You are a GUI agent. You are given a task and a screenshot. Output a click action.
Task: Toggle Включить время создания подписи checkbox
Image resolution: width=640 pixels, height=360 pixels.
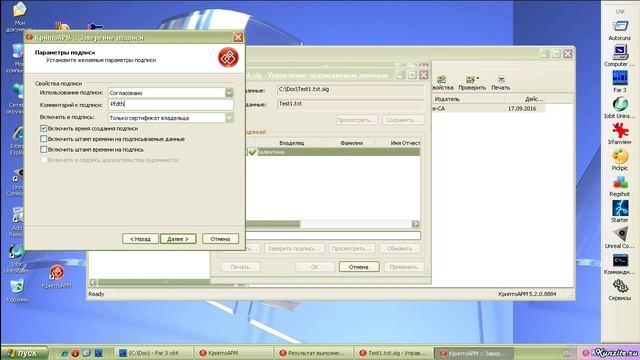(x=44, y=129)
